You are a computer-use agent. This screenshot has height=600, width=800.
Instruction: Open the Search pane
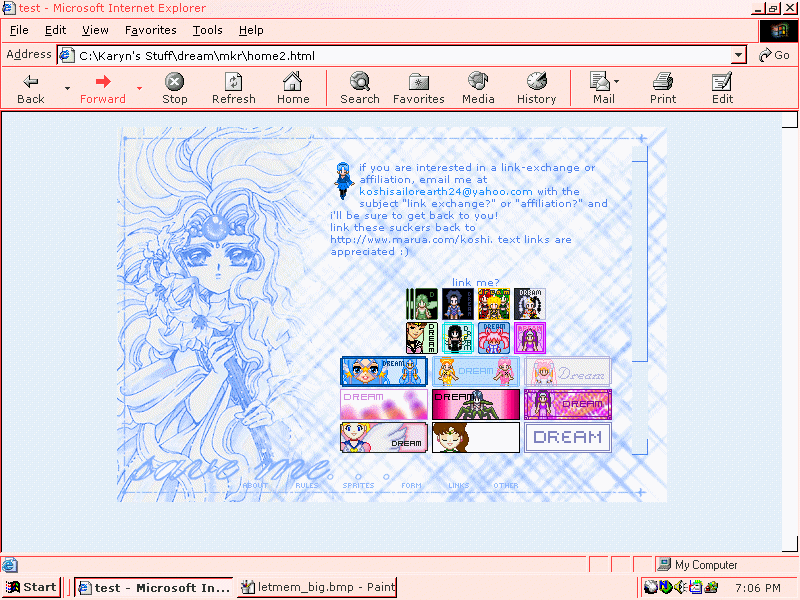(359, 88)
